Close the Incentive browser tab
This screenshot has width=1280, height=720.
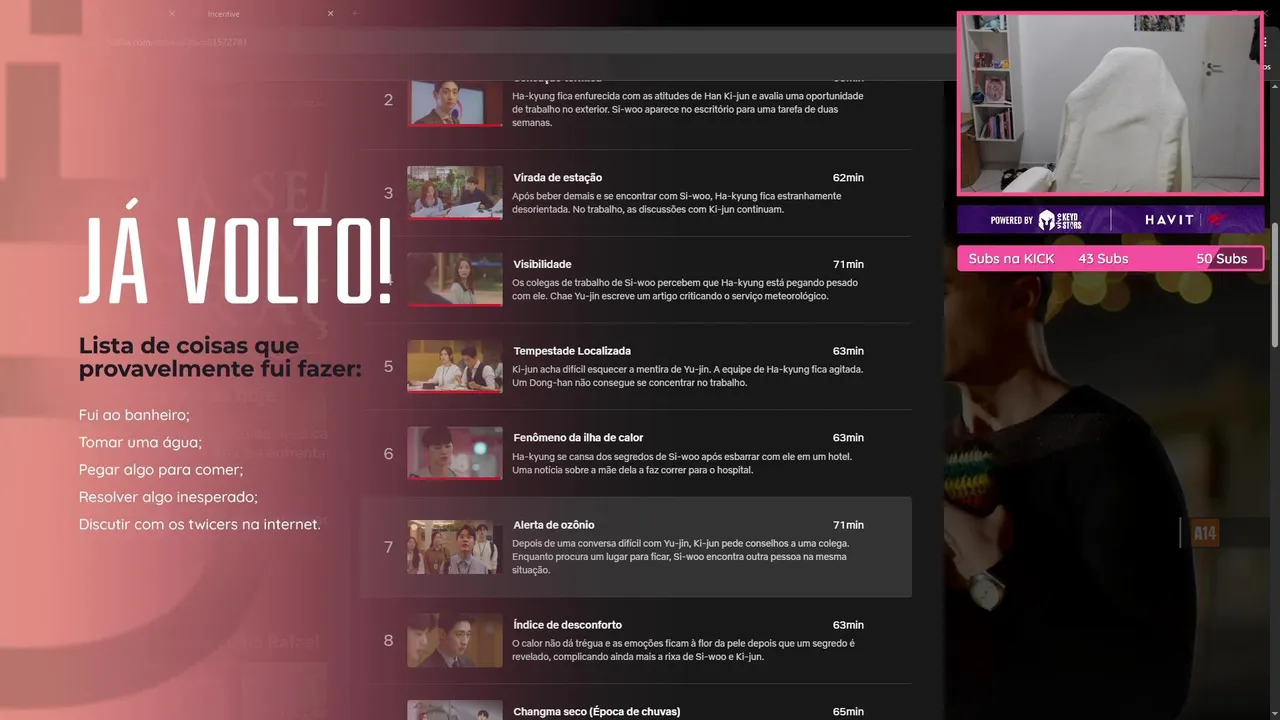pyautogui.click(x=330, y=14)
